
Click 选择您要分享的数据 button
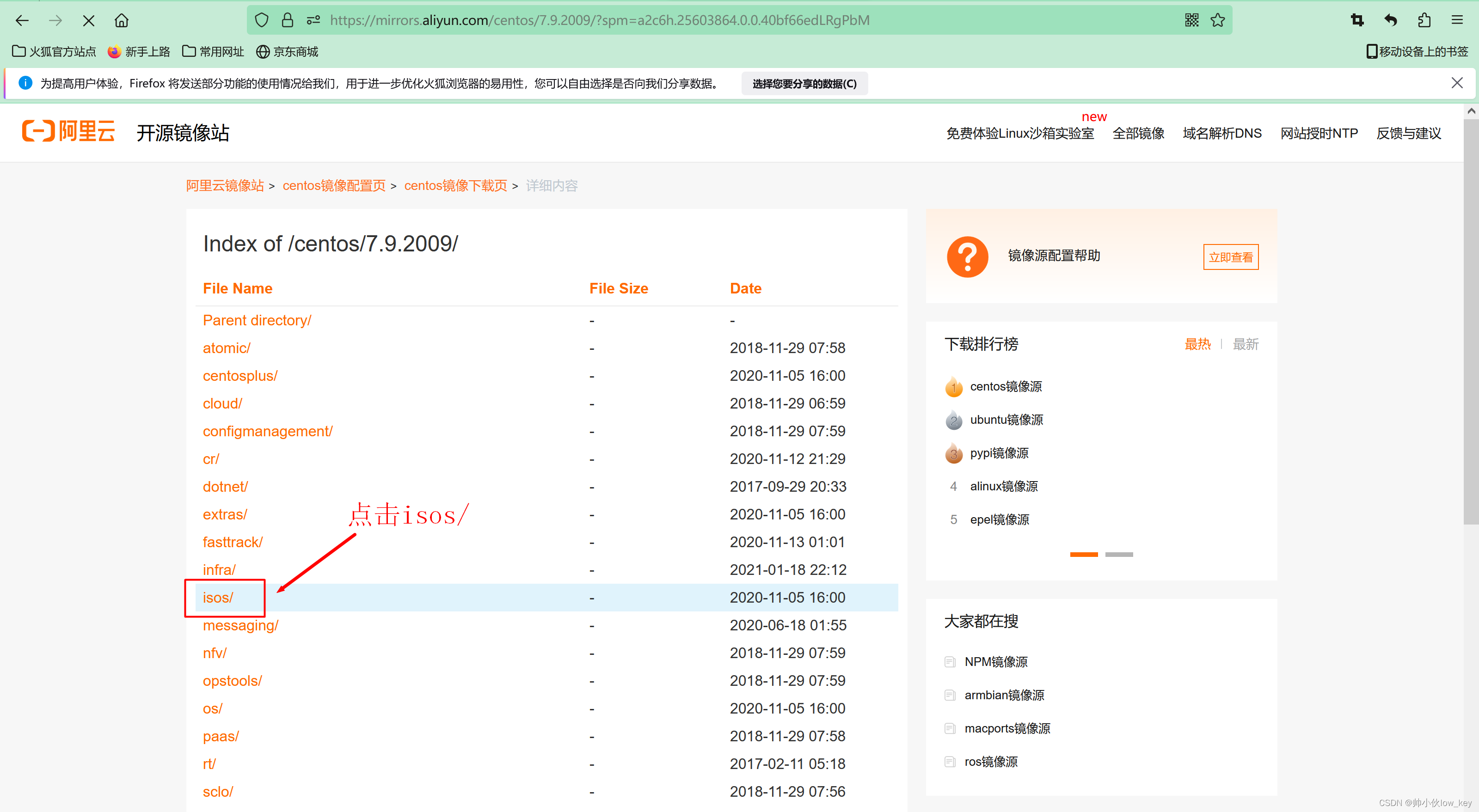coord(804,84)
